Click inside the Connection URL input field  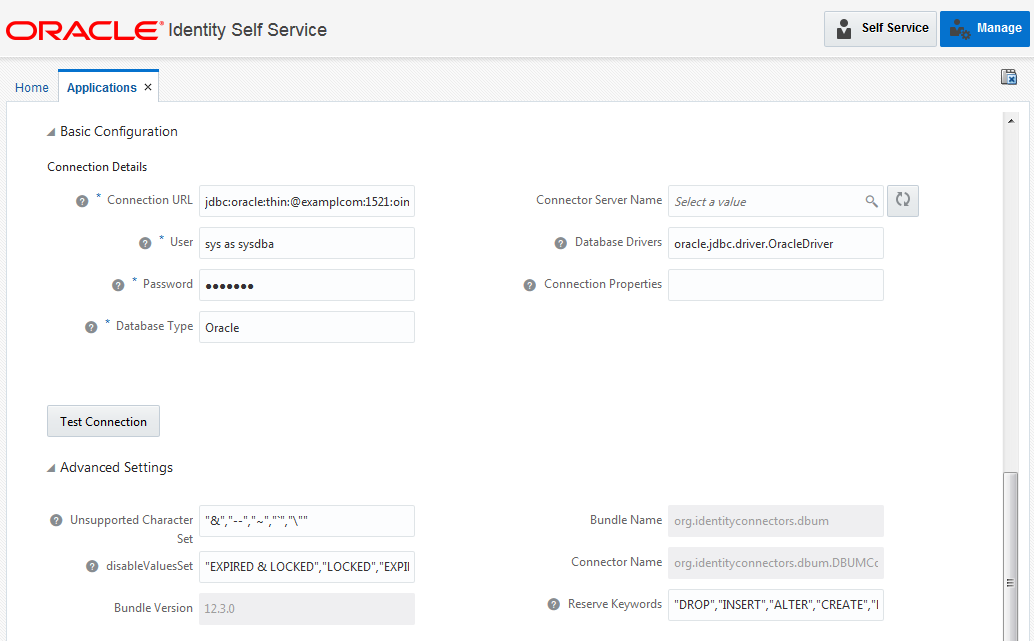click(306, 200)
